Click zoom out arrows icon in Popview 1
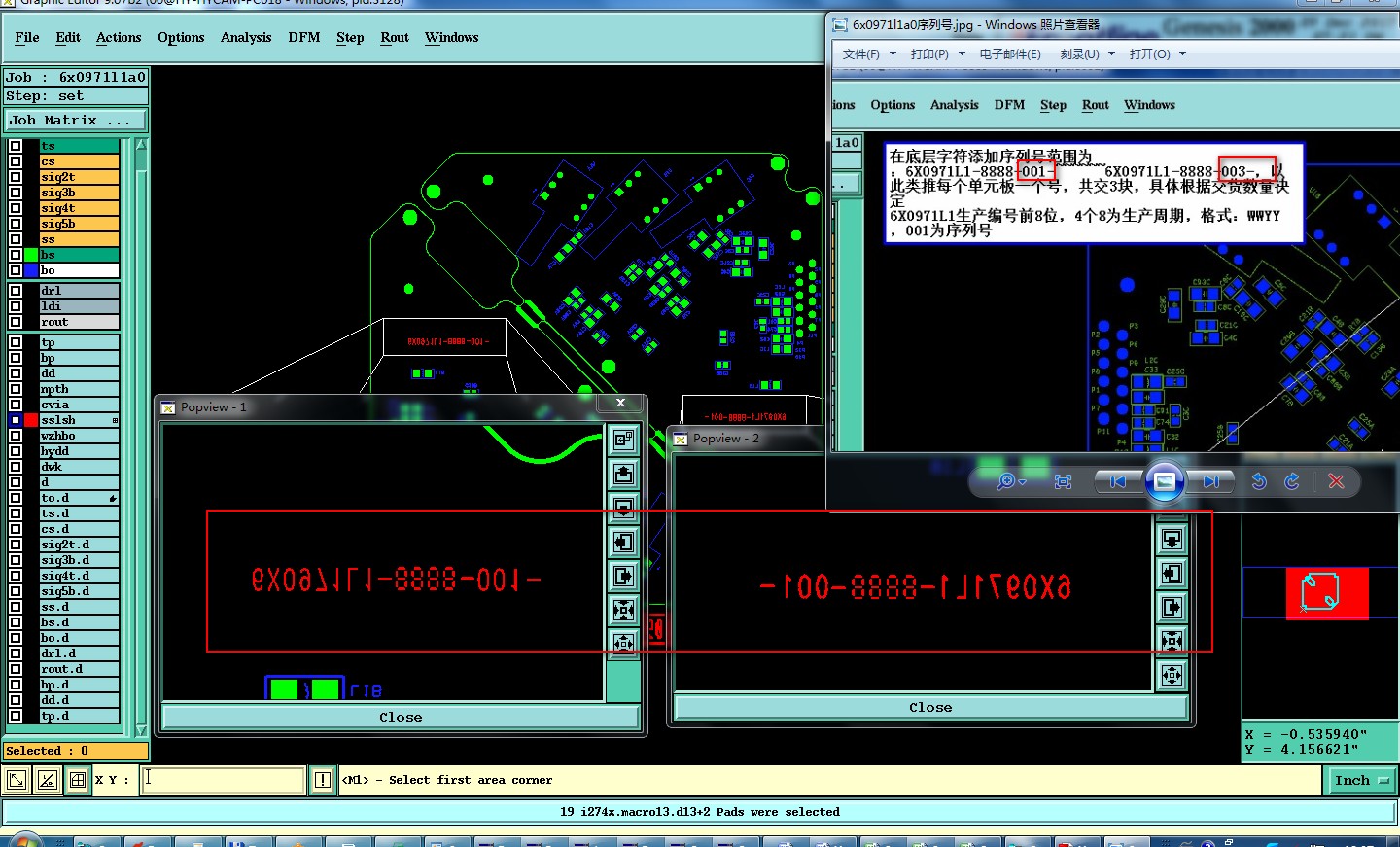 (623, 643)
